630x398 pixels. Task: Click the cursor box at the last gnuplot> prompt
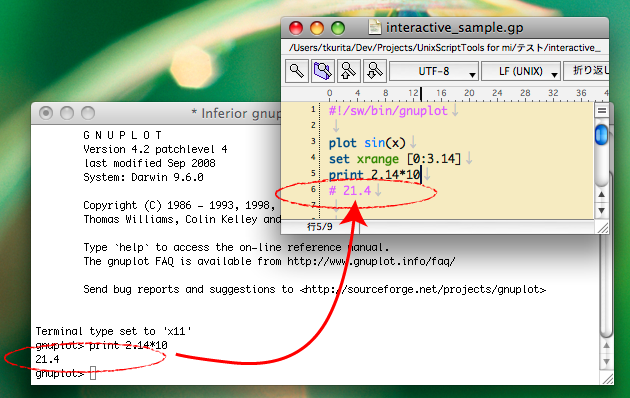click(93, 374)
